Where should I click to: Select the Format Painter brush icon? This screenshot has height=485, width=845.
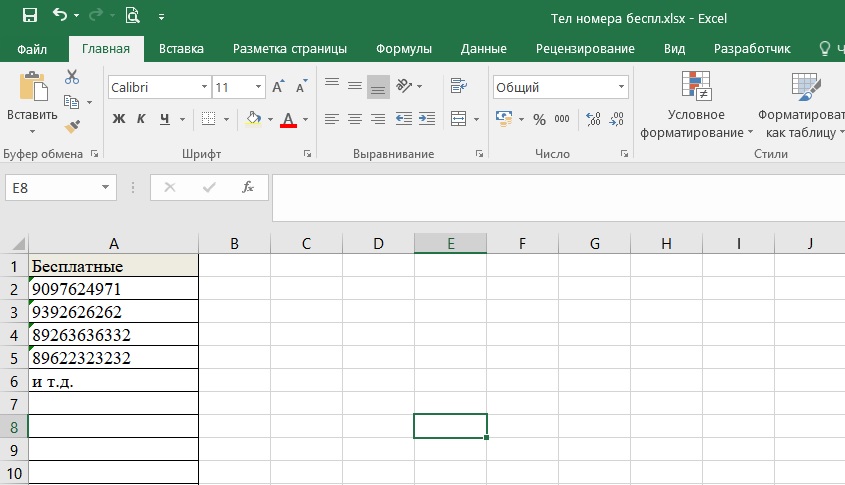72,126
